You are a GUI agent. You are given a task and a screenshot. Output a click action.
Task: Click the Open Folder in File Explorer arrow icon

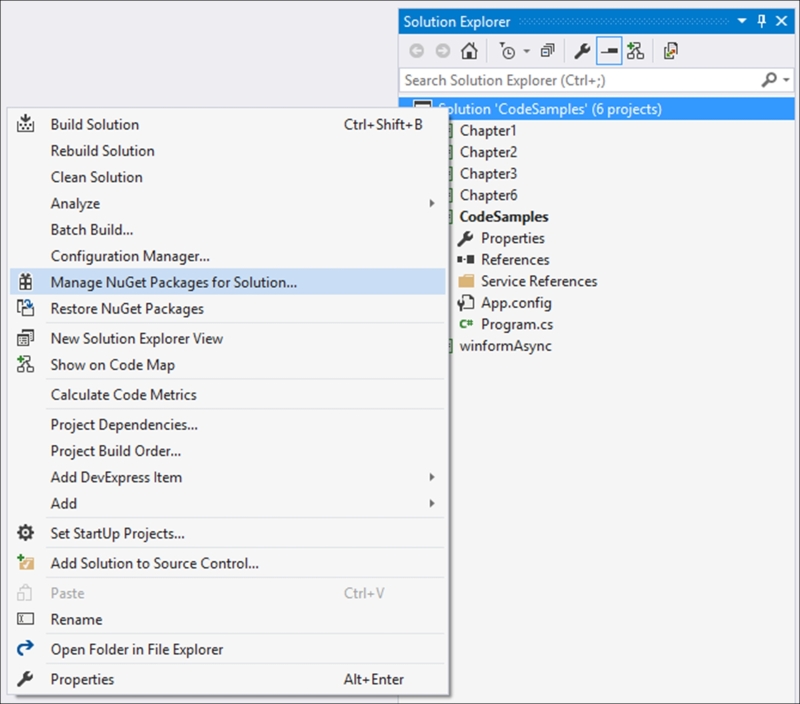[x=26, y=648]
